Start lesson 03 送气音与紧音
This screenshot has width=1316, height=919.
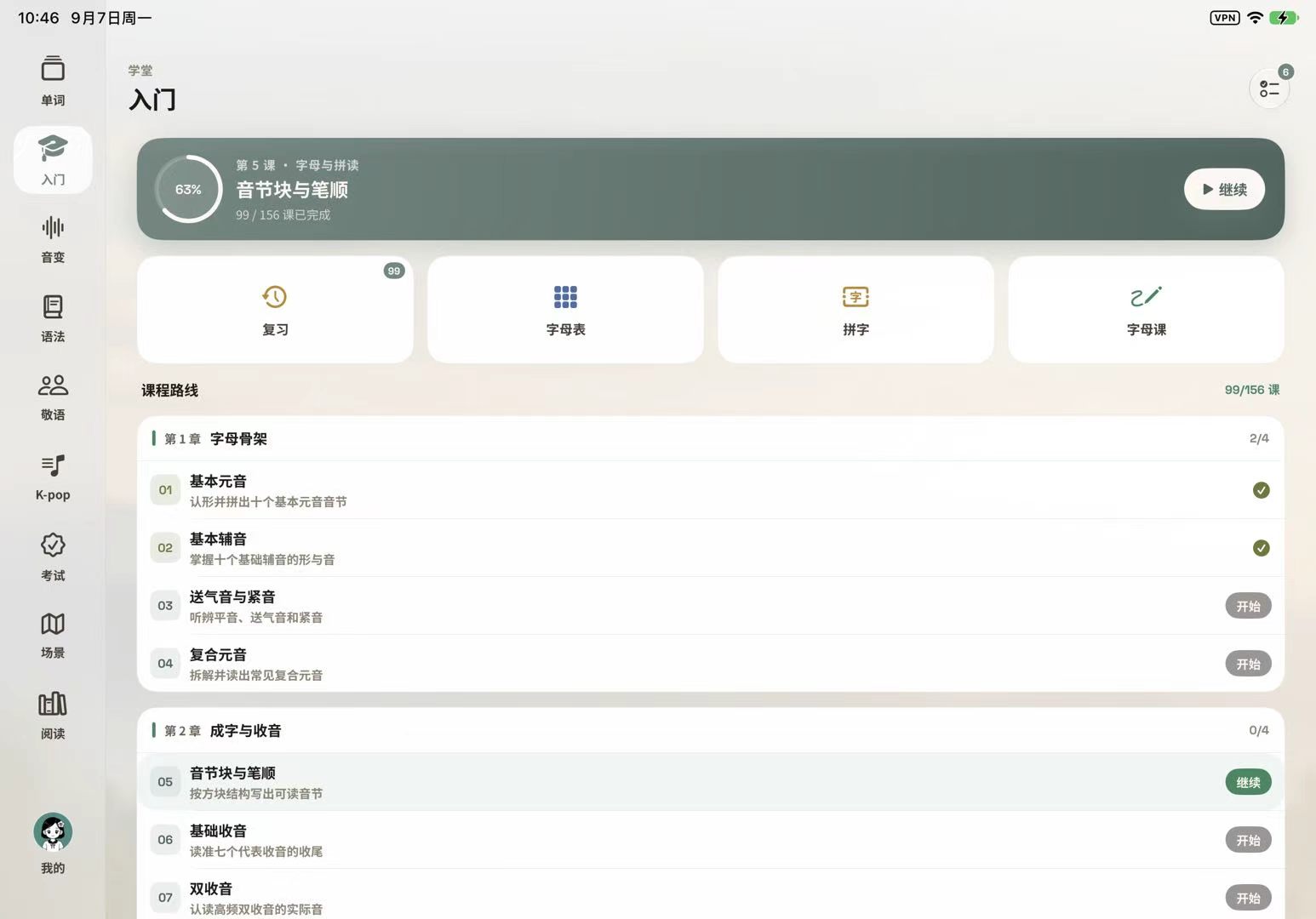(x=1248, y=606)
